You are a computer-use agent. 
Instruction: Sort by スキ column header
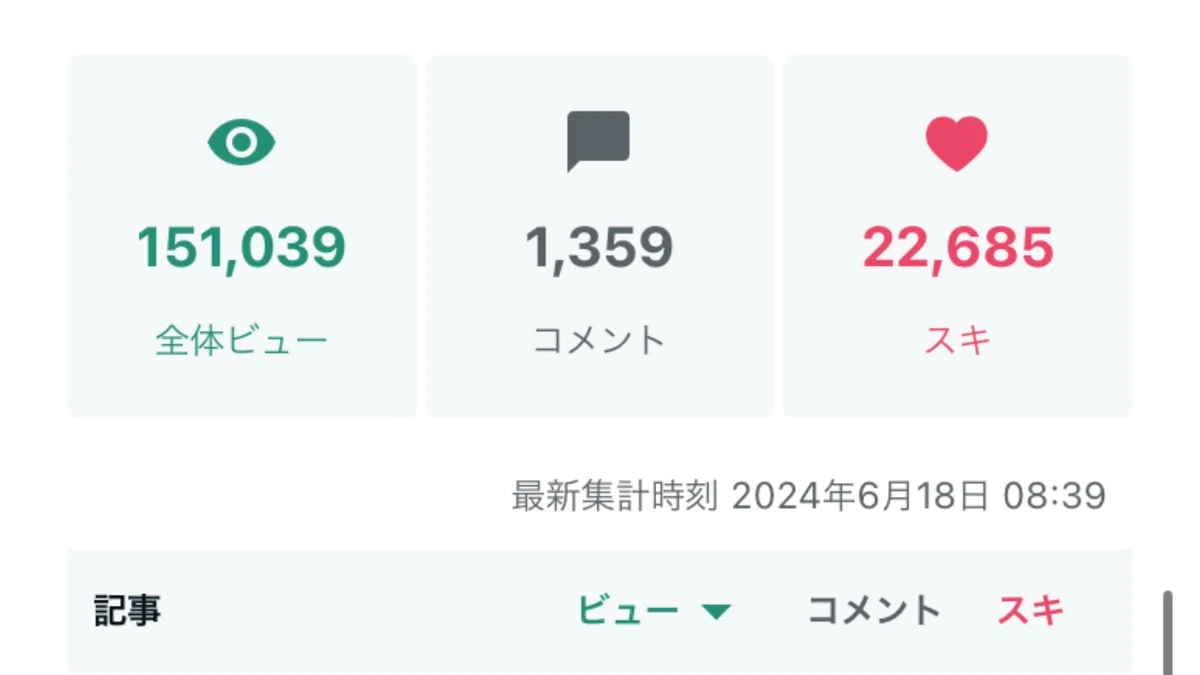(x=1031, y=610)
